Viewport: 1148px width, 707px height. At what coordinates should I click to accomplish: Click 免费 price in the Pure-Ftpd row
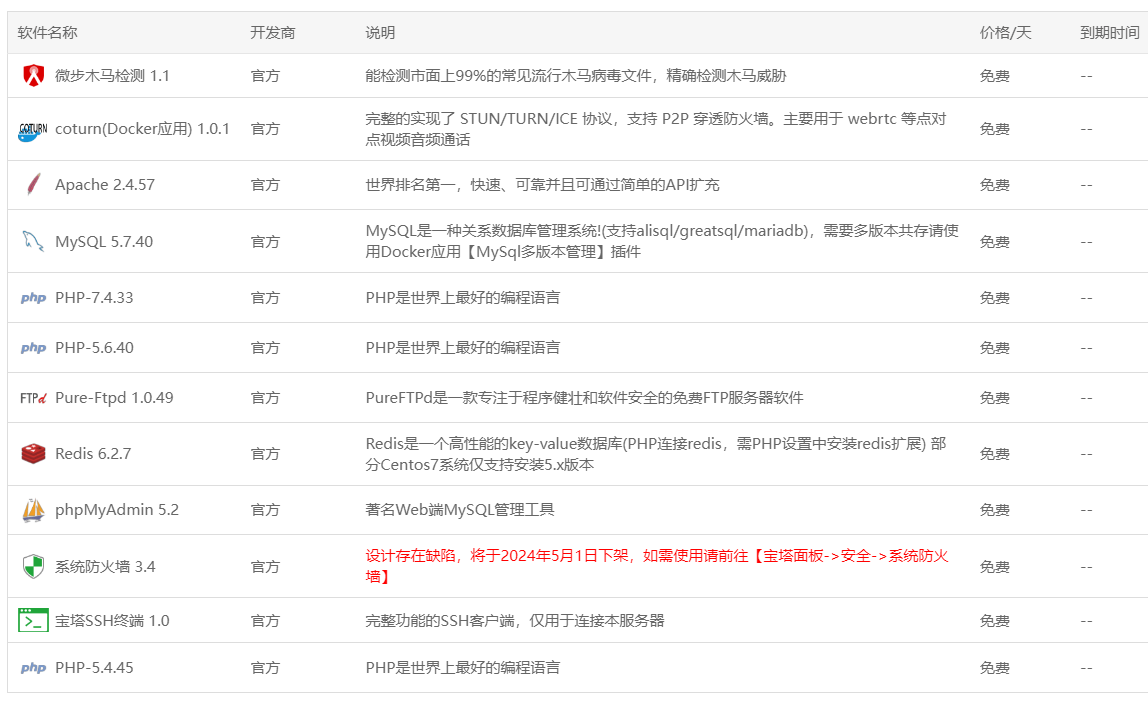[995, 397]
